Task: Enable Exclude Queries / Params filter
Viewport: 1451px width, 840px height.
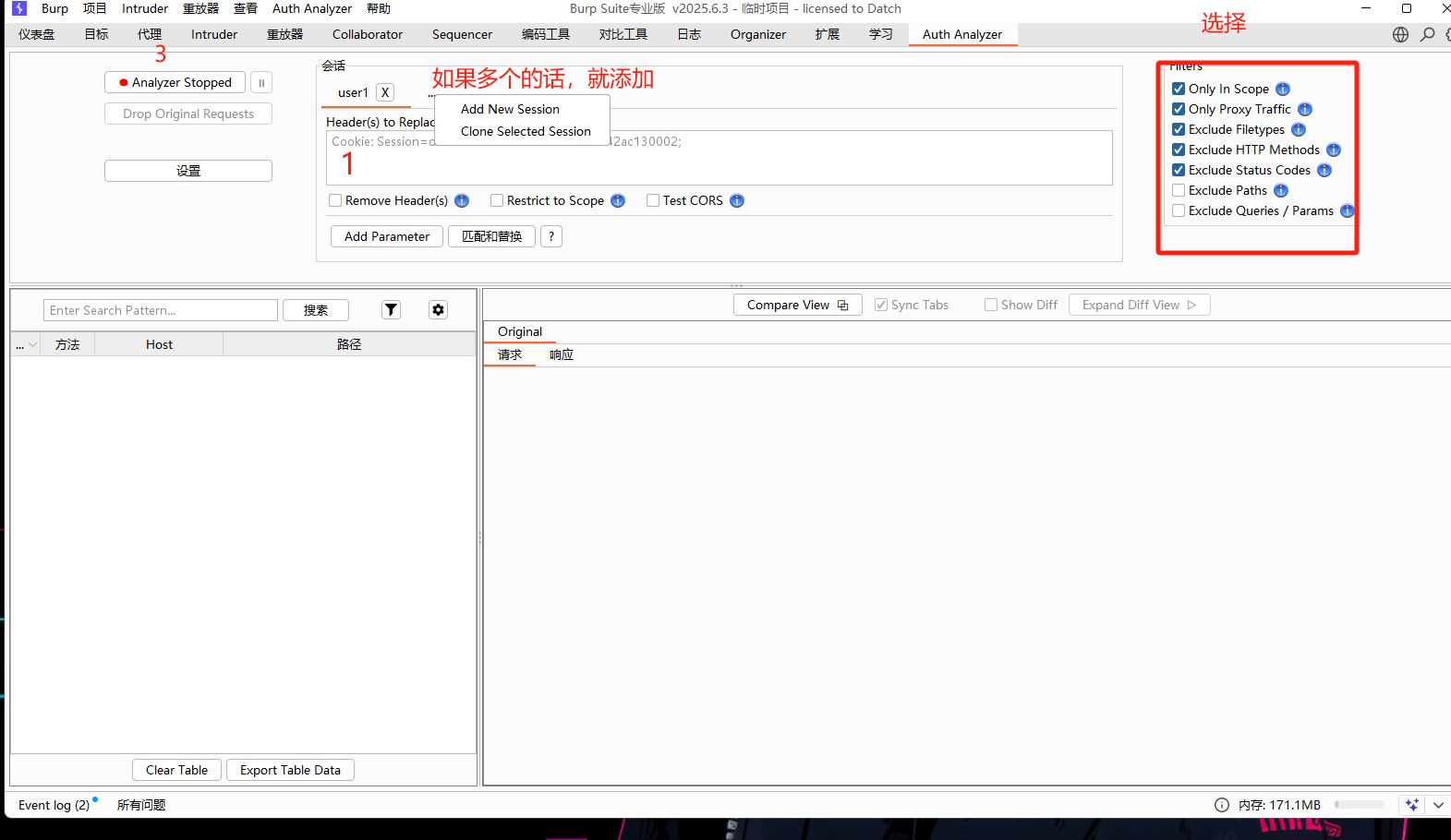Action: (1179, 210)
